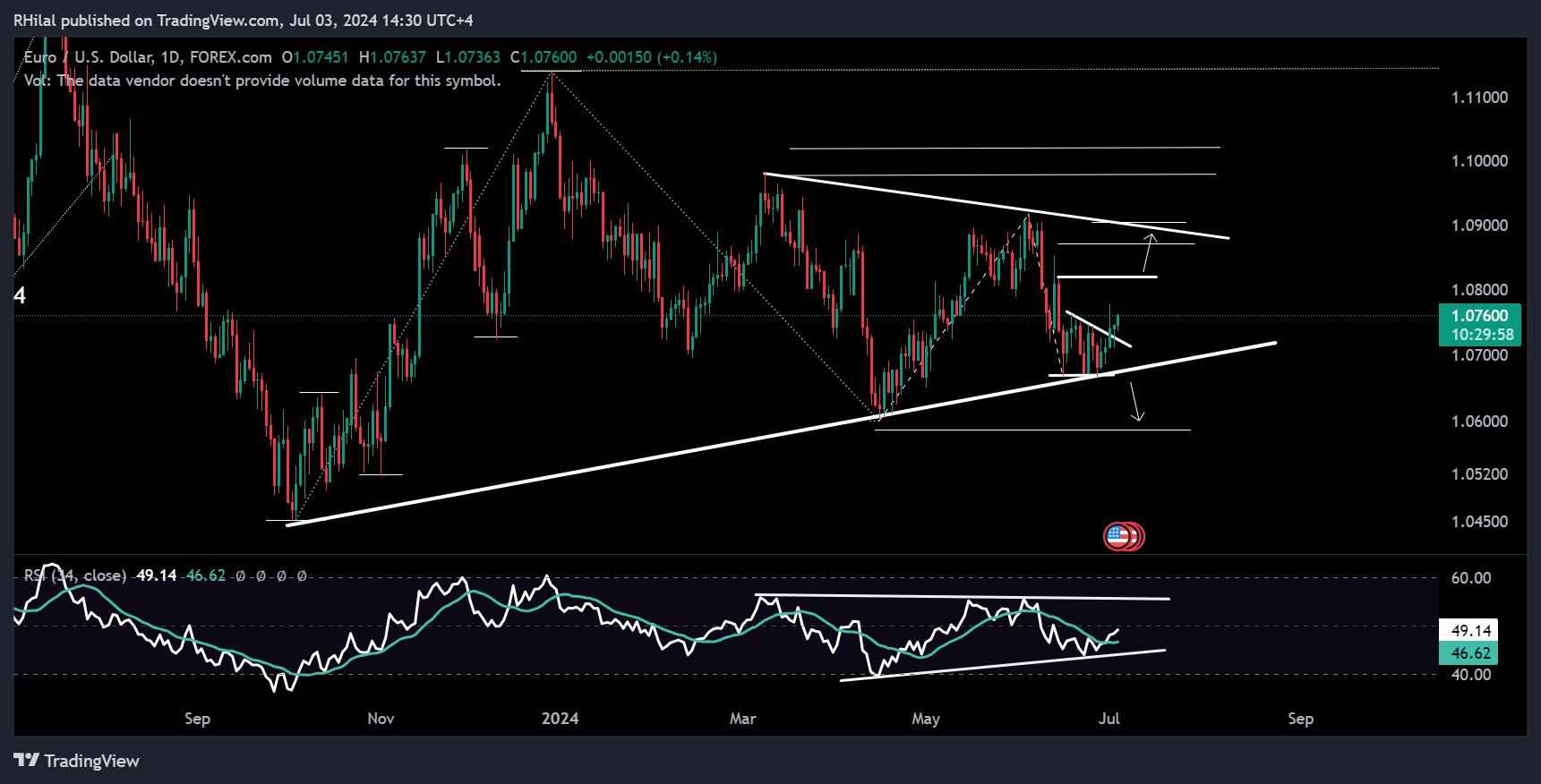
Task: Click the low price value L1.07363
Action: [x=468, y=57]
